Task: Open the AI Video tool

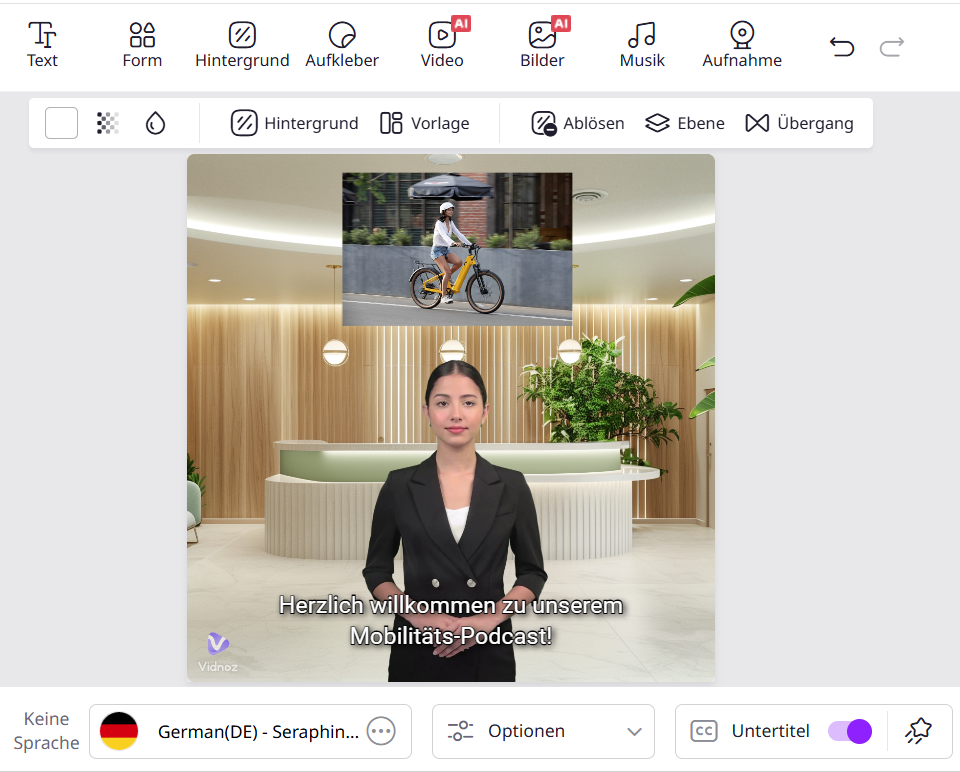Action: [442, 45]
